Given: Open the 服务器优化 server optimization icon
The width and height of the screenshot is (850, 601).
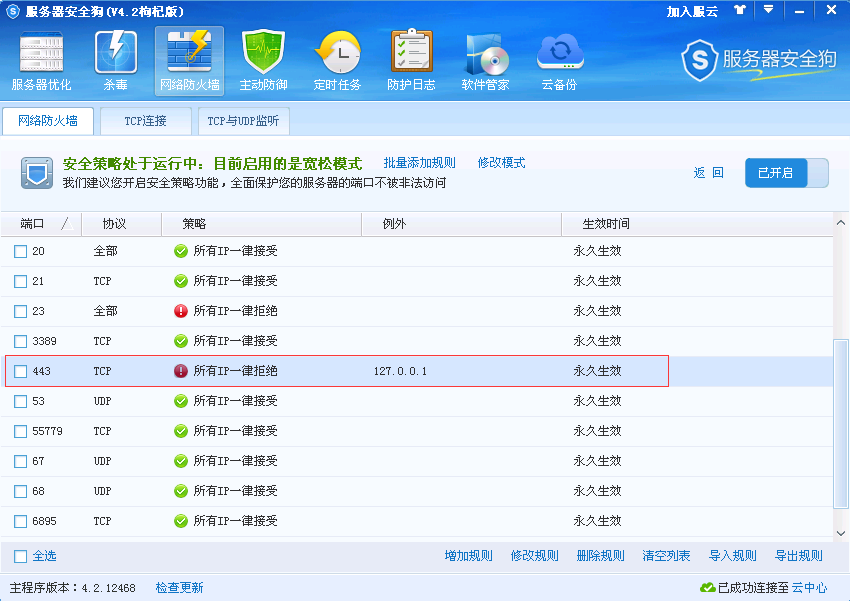Looking at the screenshot, I should 41,61.
